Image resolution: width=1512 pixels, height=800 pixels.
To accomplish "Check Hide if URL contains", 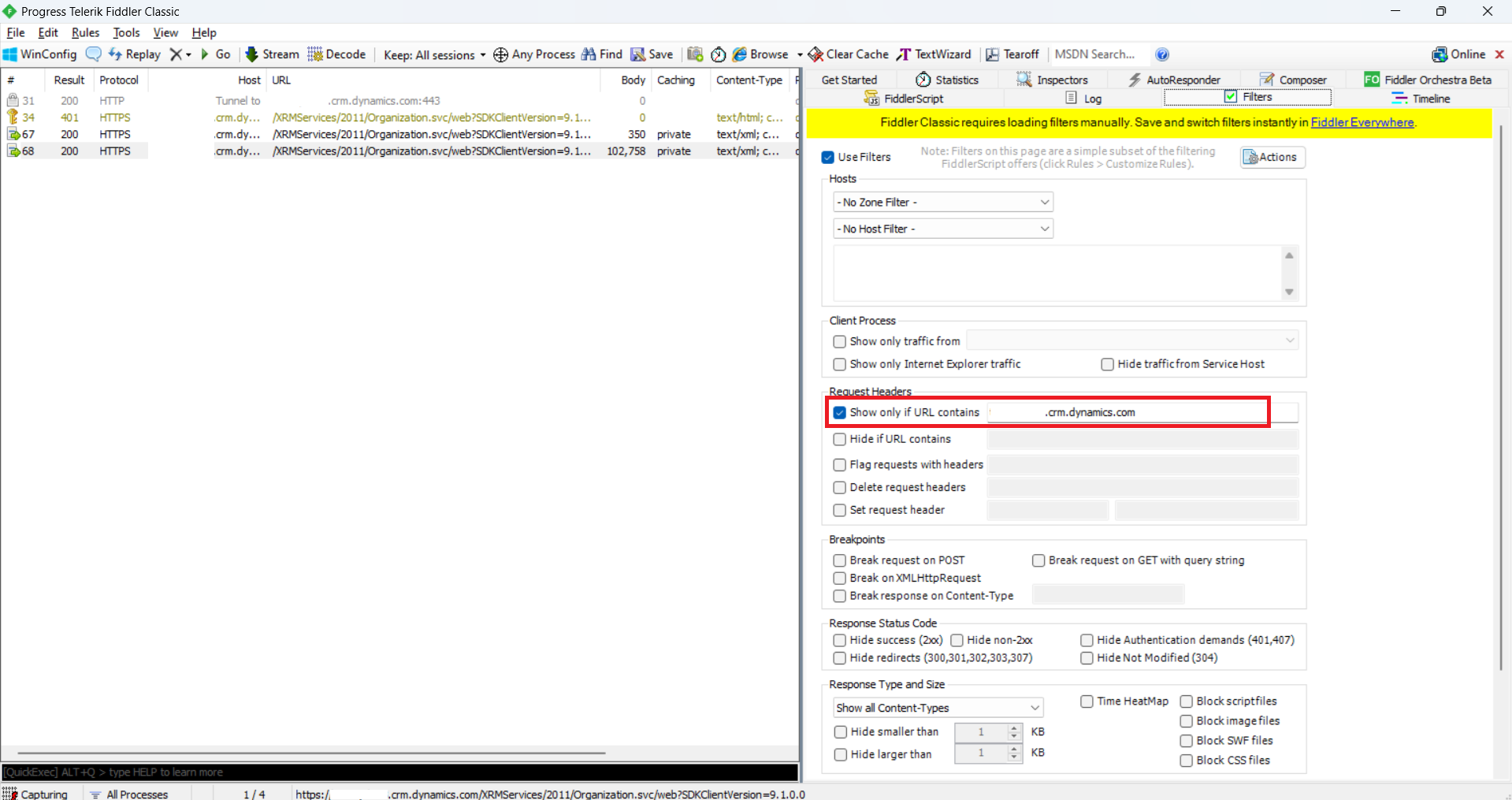I will point(839,439).
